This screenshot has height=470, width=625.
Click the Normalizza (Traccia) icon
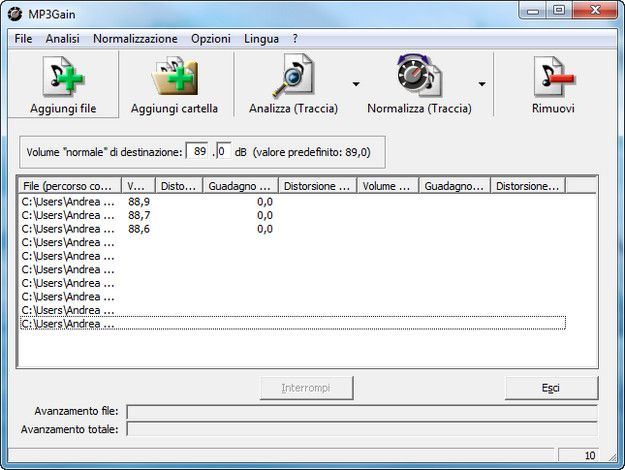click(419, 78)
